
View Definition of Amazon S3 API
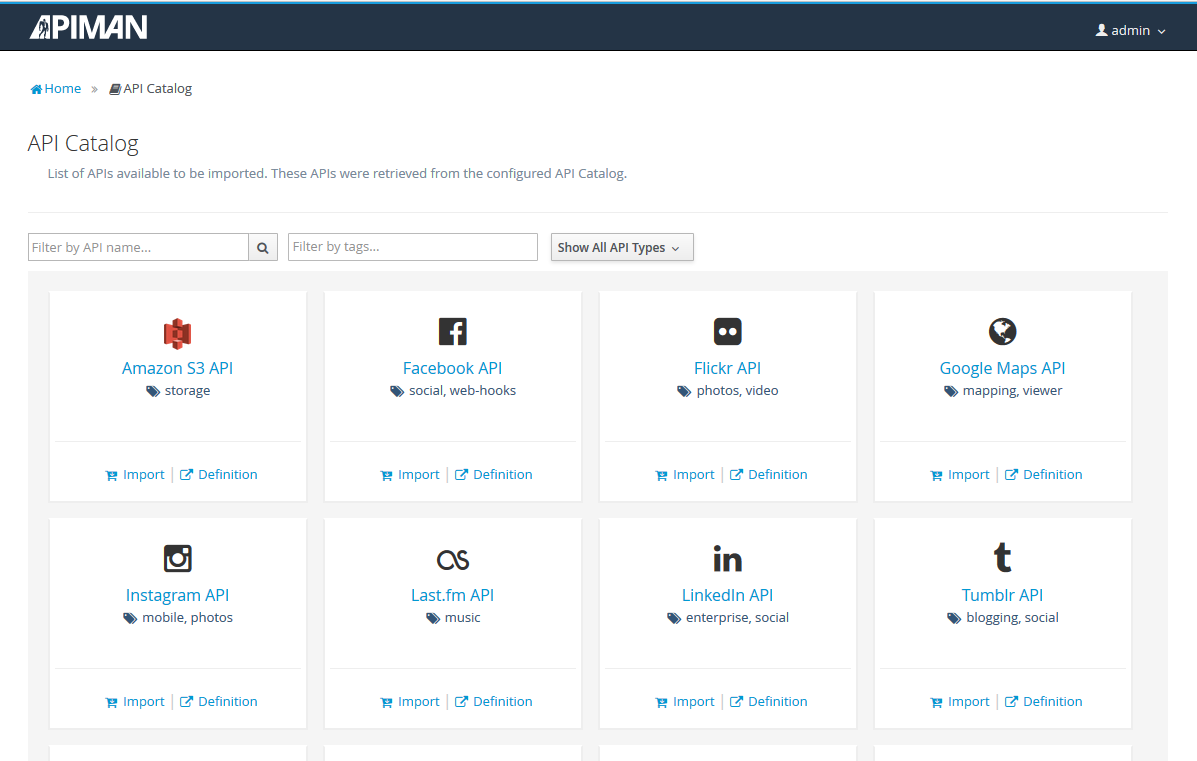[219, 475]
